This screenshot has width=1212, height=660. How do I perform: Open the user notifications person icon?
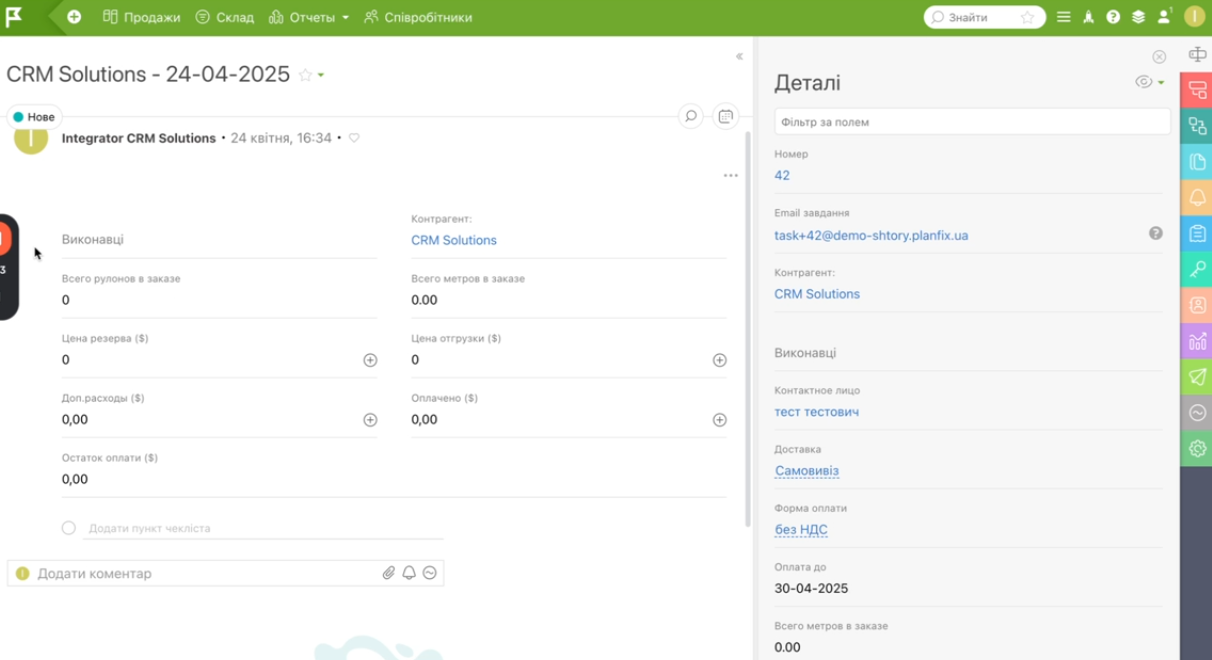coord(1164,17)
